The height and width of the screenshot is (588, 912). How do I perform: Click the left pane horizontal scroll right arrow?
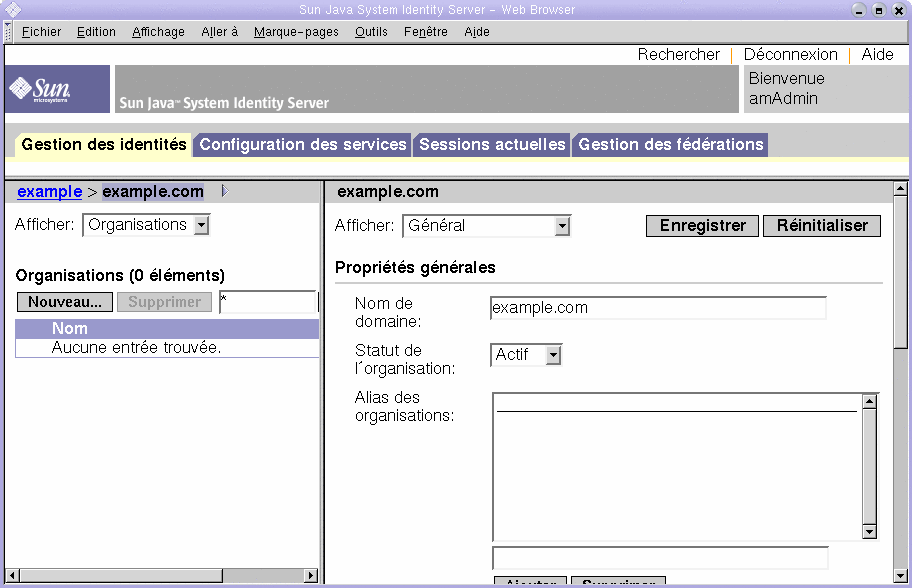[311, 576]
